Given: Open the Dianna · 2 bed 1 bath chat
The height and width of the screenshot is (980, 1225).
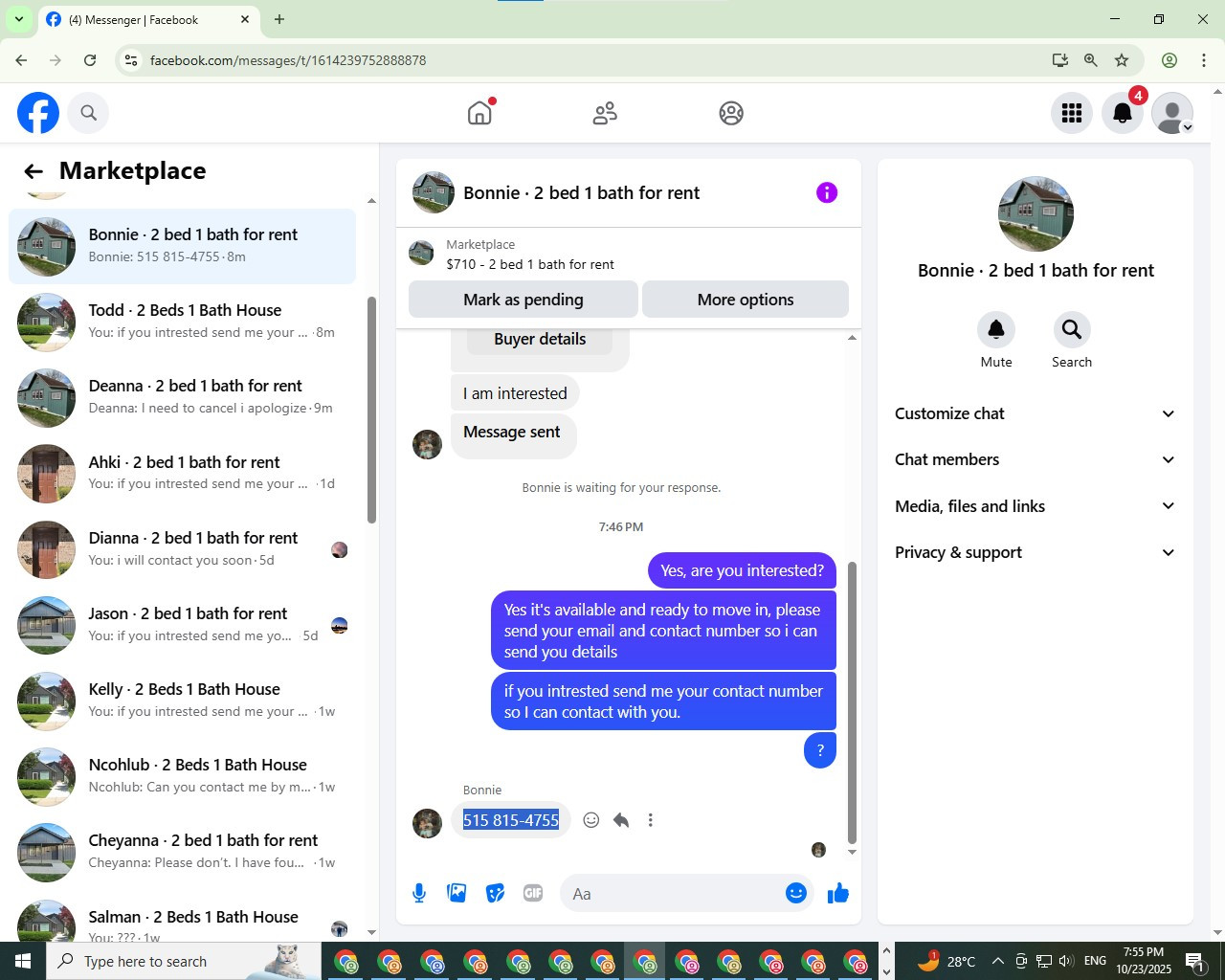Looking at the screenshot, I should click(x=182, y=549).
